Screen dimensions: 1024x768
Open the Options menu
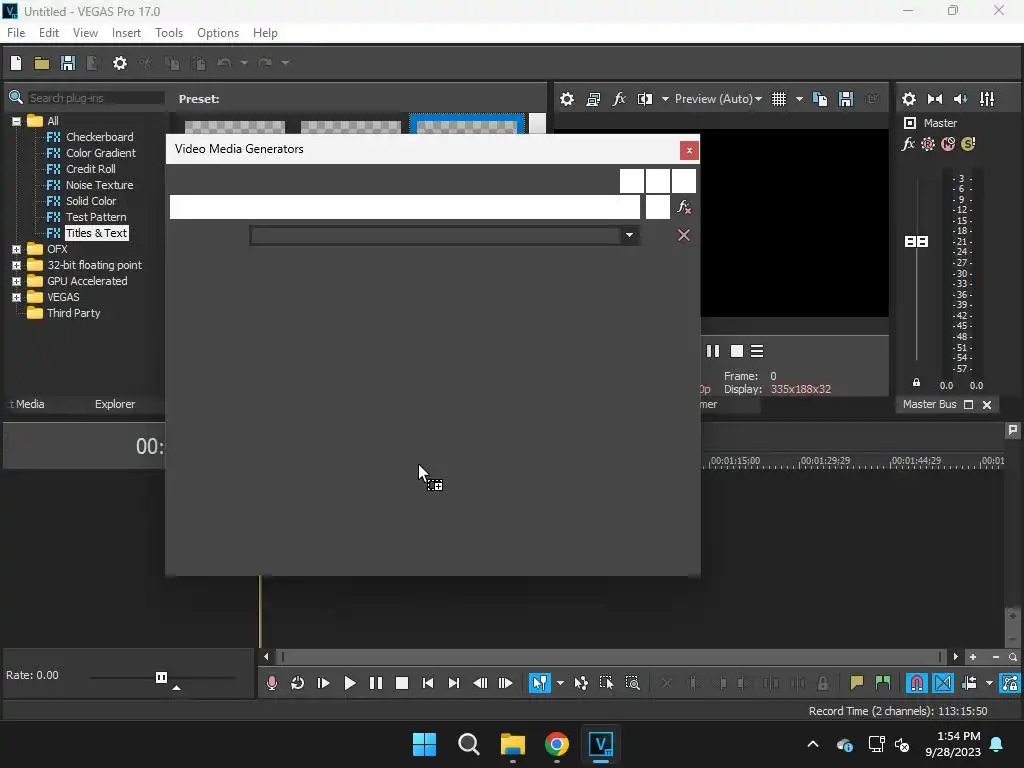pos(218,33)
